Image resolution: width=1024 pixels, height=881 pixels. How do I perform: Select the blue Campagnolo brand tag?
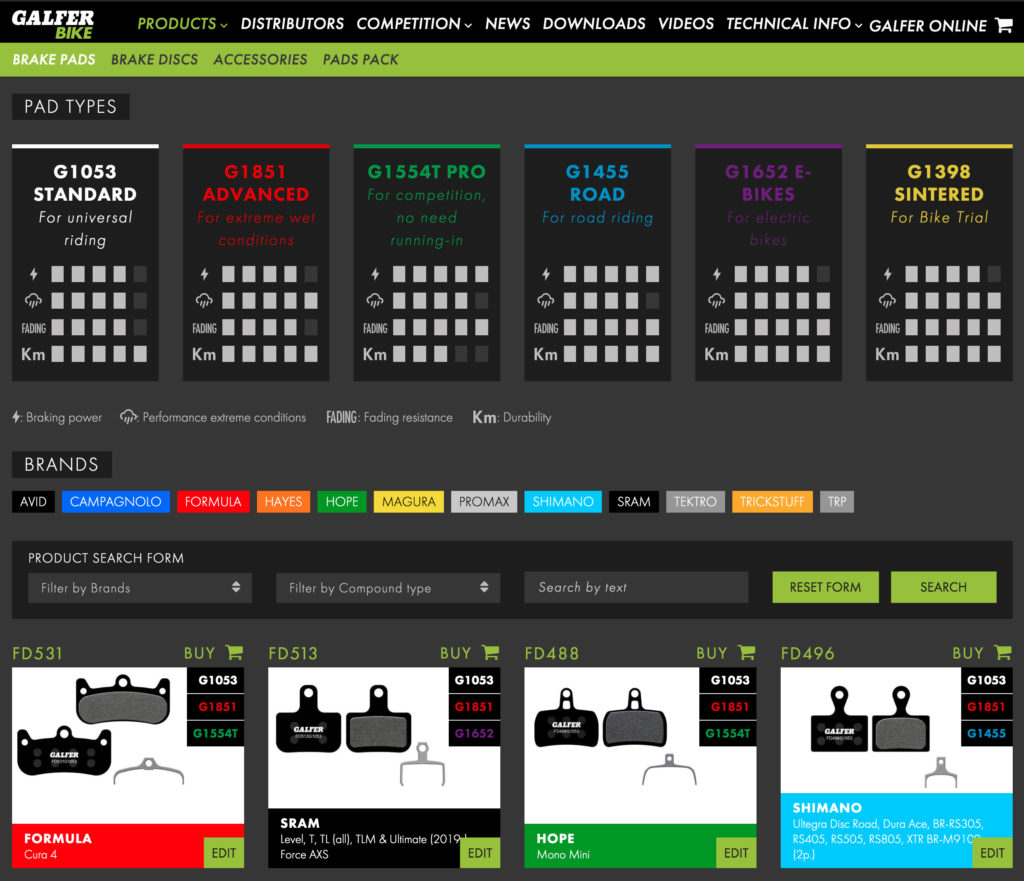click(115, 502)
